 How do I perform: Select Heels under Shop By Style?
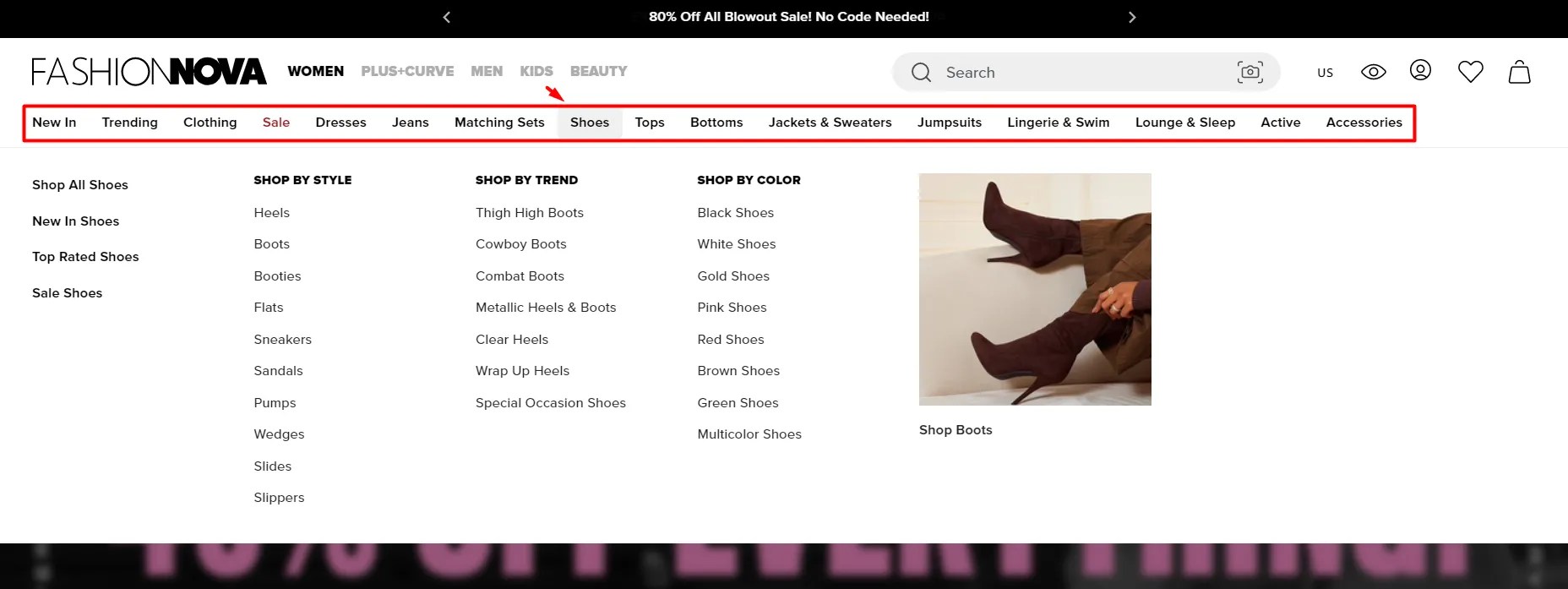[x=272, y=213]
